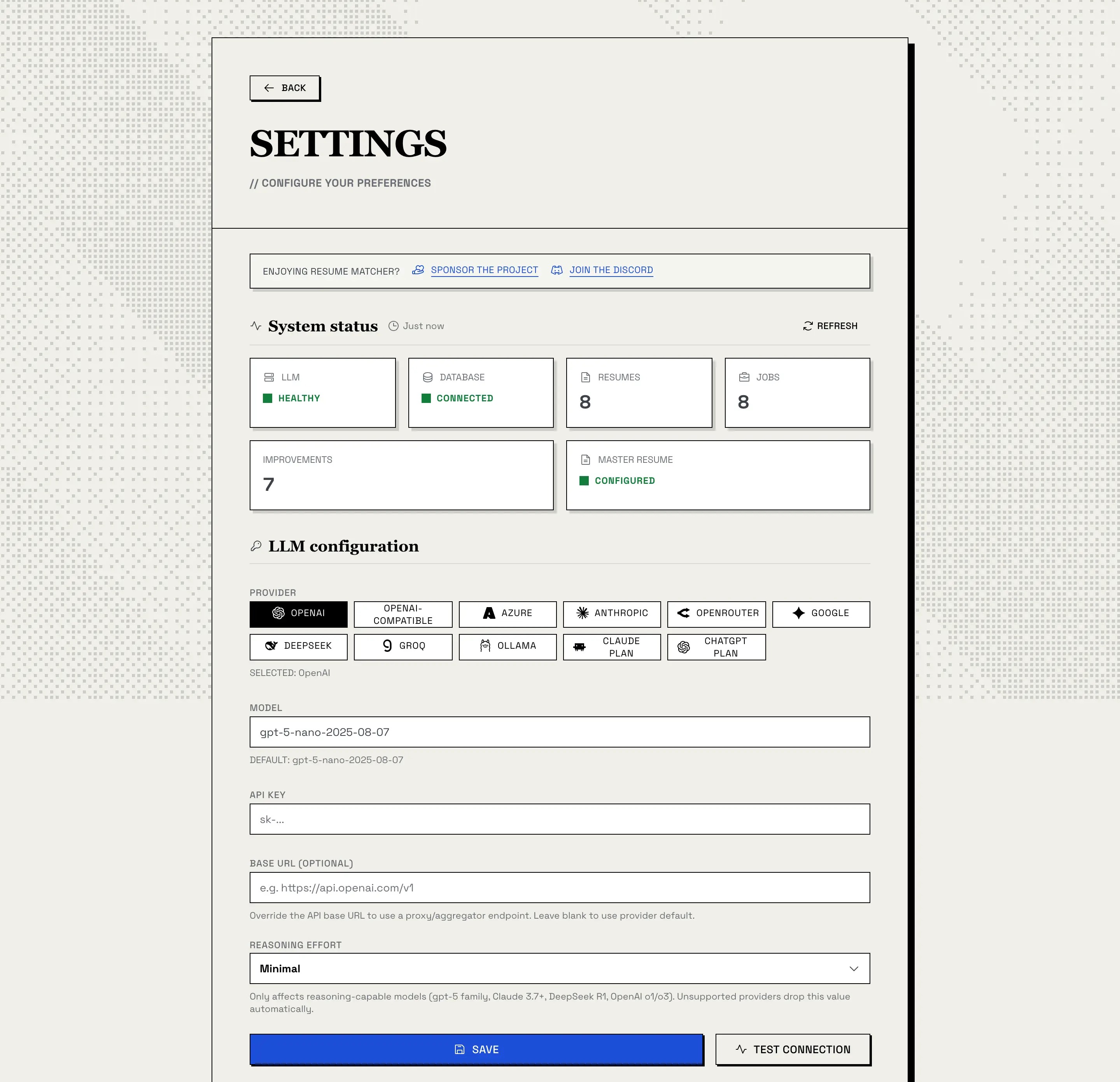Click the CONNECTED database status text
Image resolution: width=1120 pixels, height=1082 pixels.
[465, 398]
